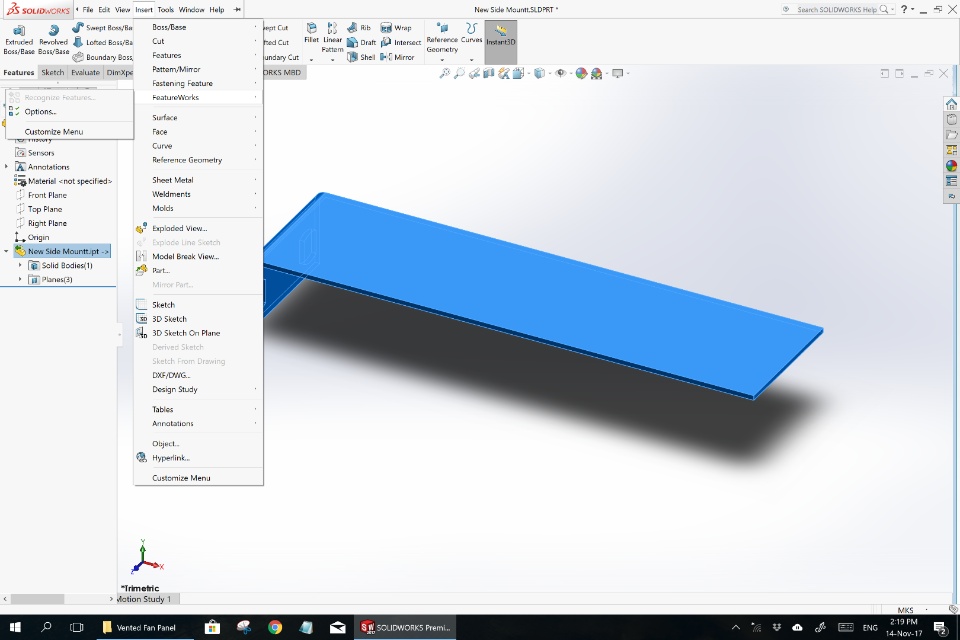Choose Exploded View from Insert menu

[x=198, y=228]
